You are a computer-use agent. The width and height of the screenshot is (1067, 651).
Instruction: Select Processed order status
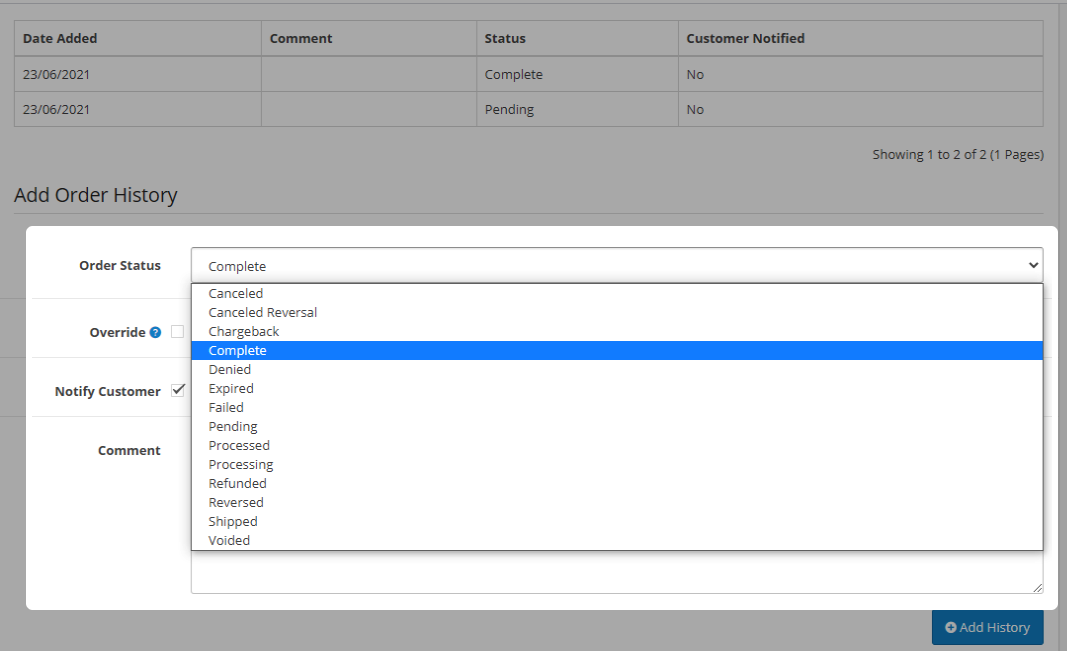click(x=239, y=446)
